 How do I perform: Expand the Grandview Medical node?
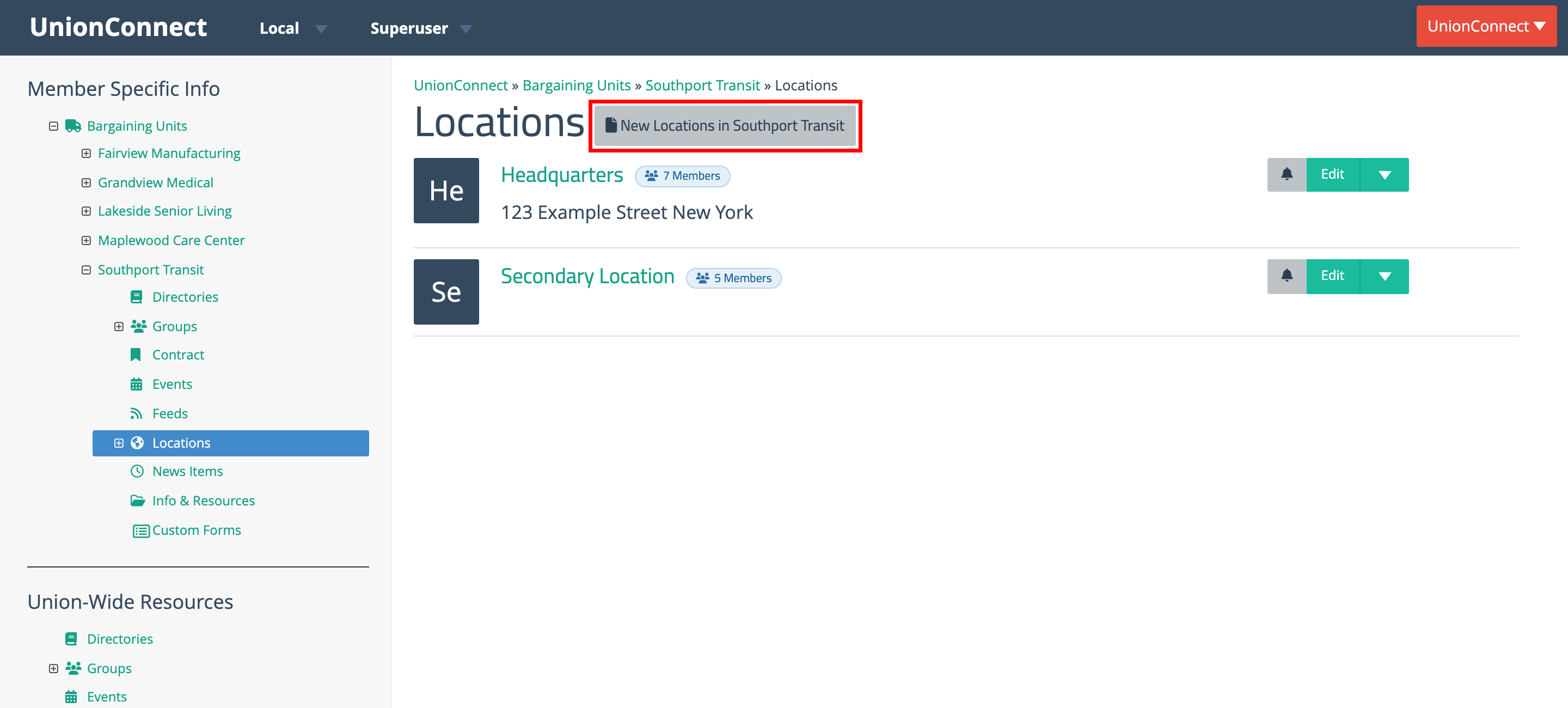click(87, 182)
